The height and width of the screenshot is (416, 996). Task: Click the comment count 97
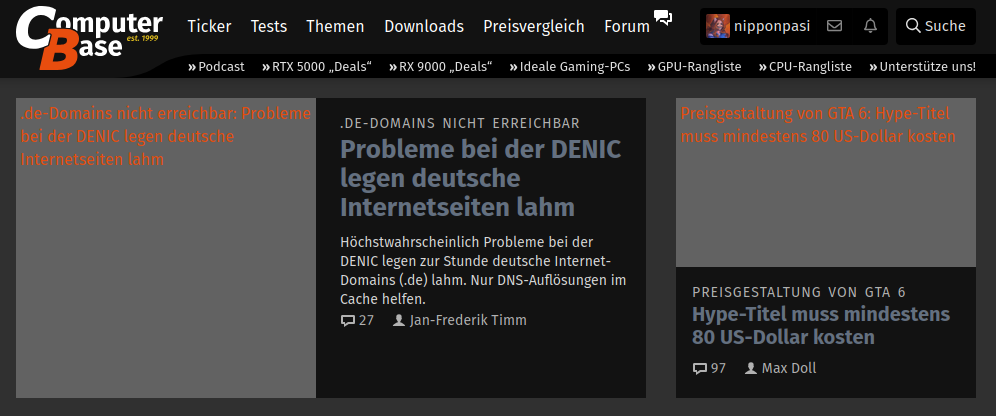click(x=718, y=368)
